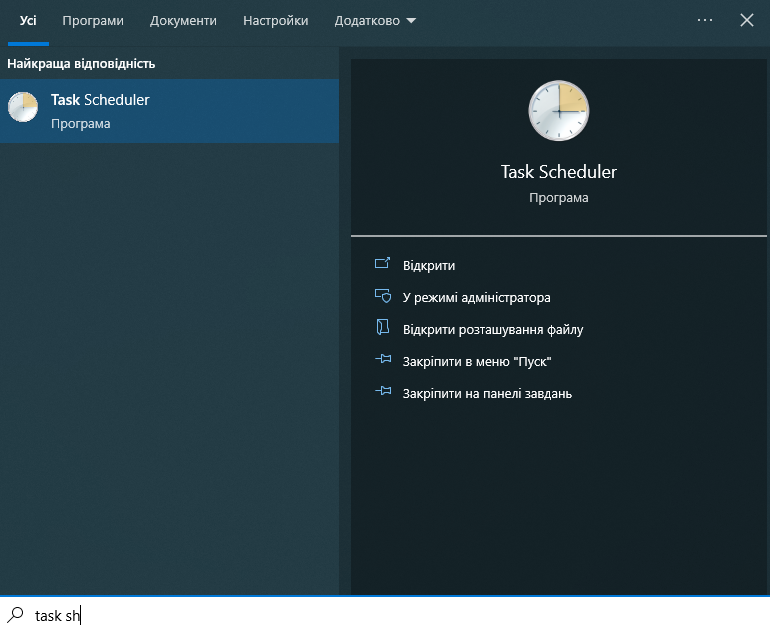Click the Task Scheduler clock icon in results
770x630 pixels.
[x=23, y=107]
